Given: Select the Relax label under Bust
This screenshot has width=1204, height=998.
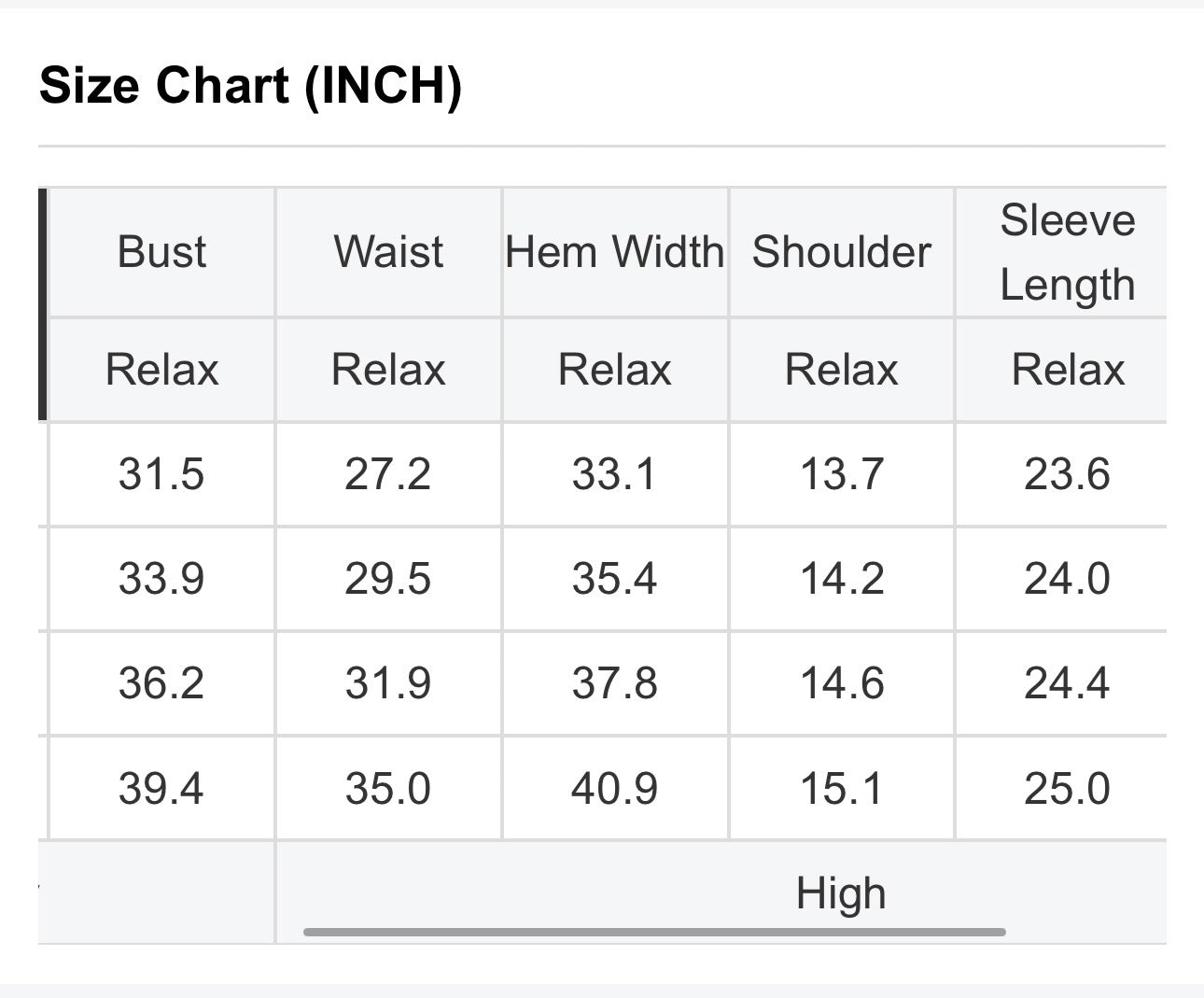Looking at the screenshot, I should pos(161,370).
